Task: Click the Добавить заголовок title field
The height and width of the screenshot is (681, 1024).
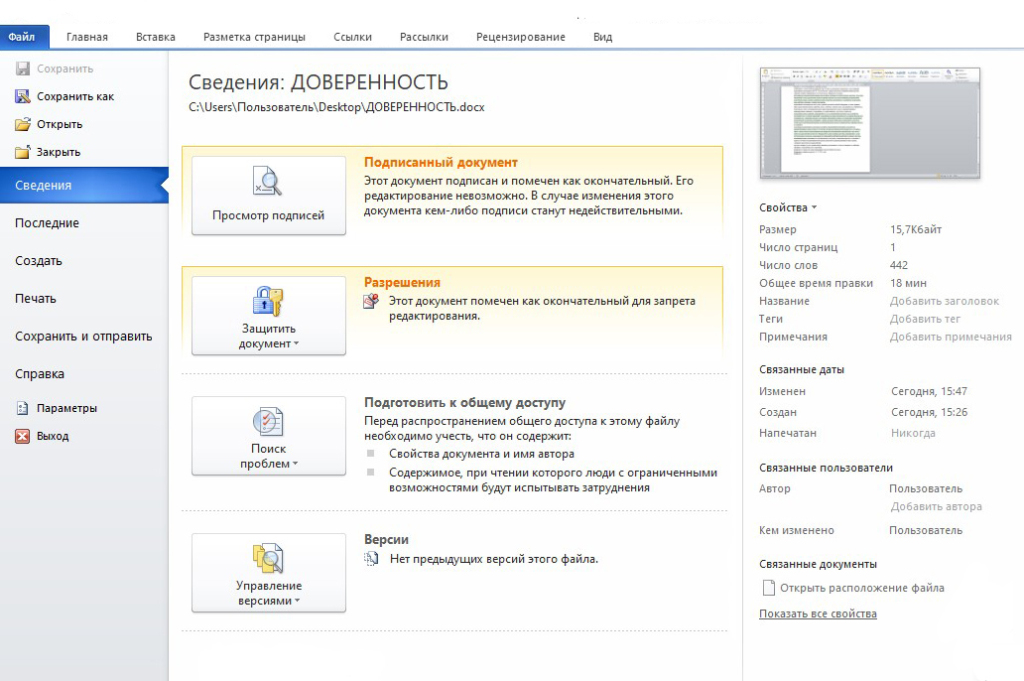Action: coord(943,301)
